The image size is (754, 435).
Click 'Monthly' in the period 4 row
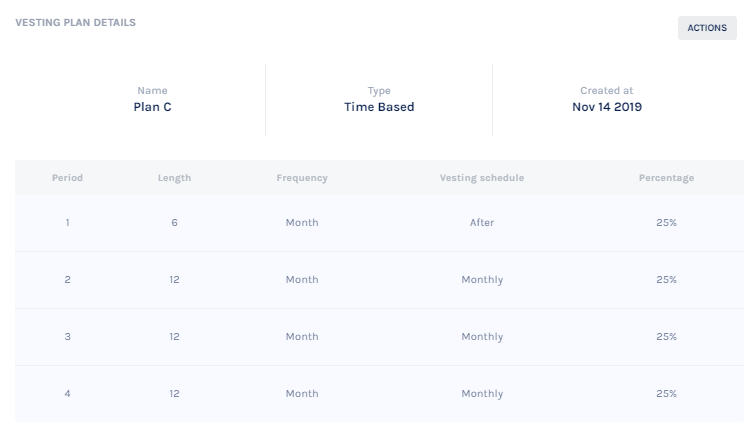pyautogui.click(x=482, y=394)
